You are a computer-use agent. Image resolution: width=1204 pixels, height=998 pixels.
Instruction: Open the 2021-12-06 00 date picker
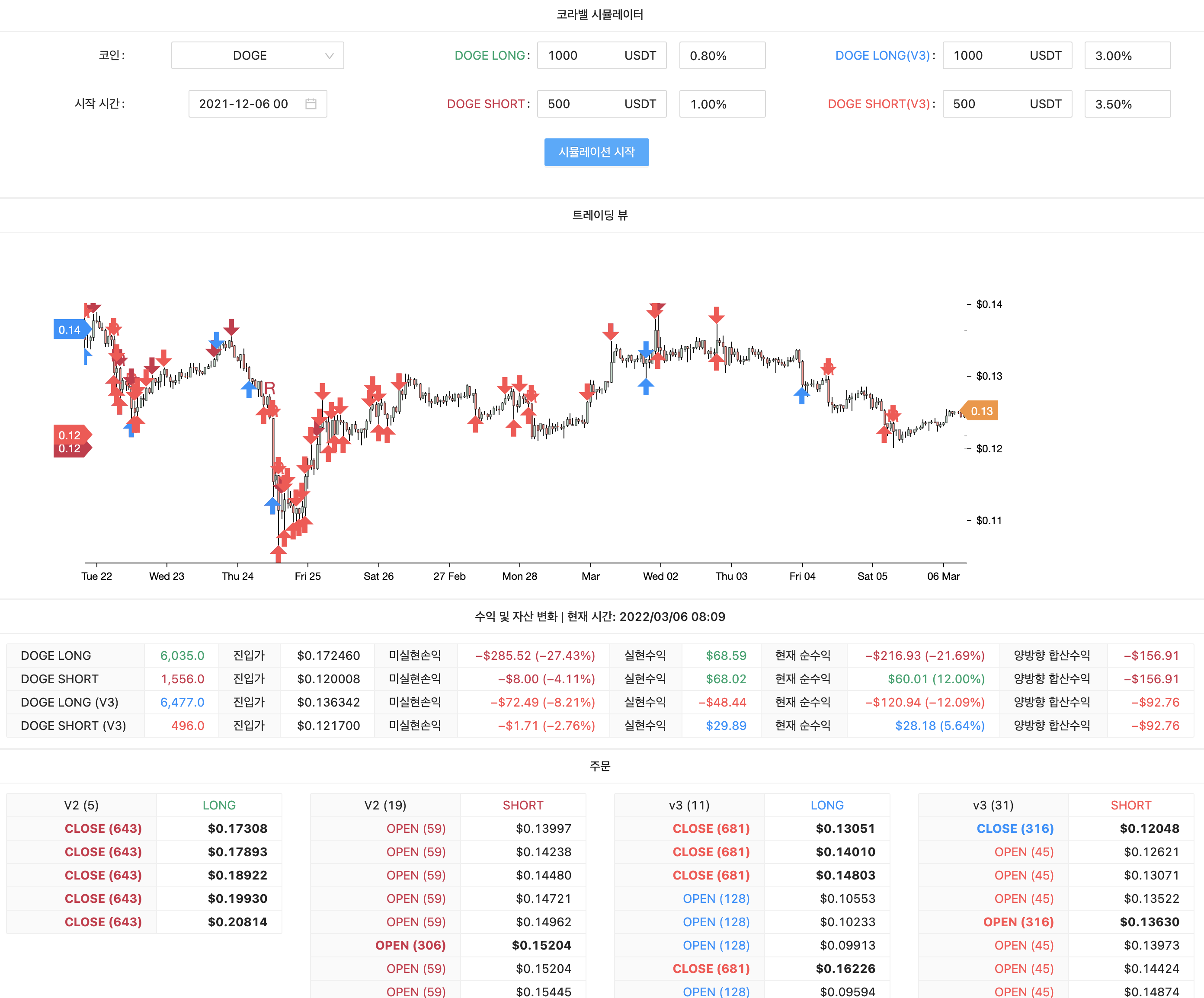point(243,104)
